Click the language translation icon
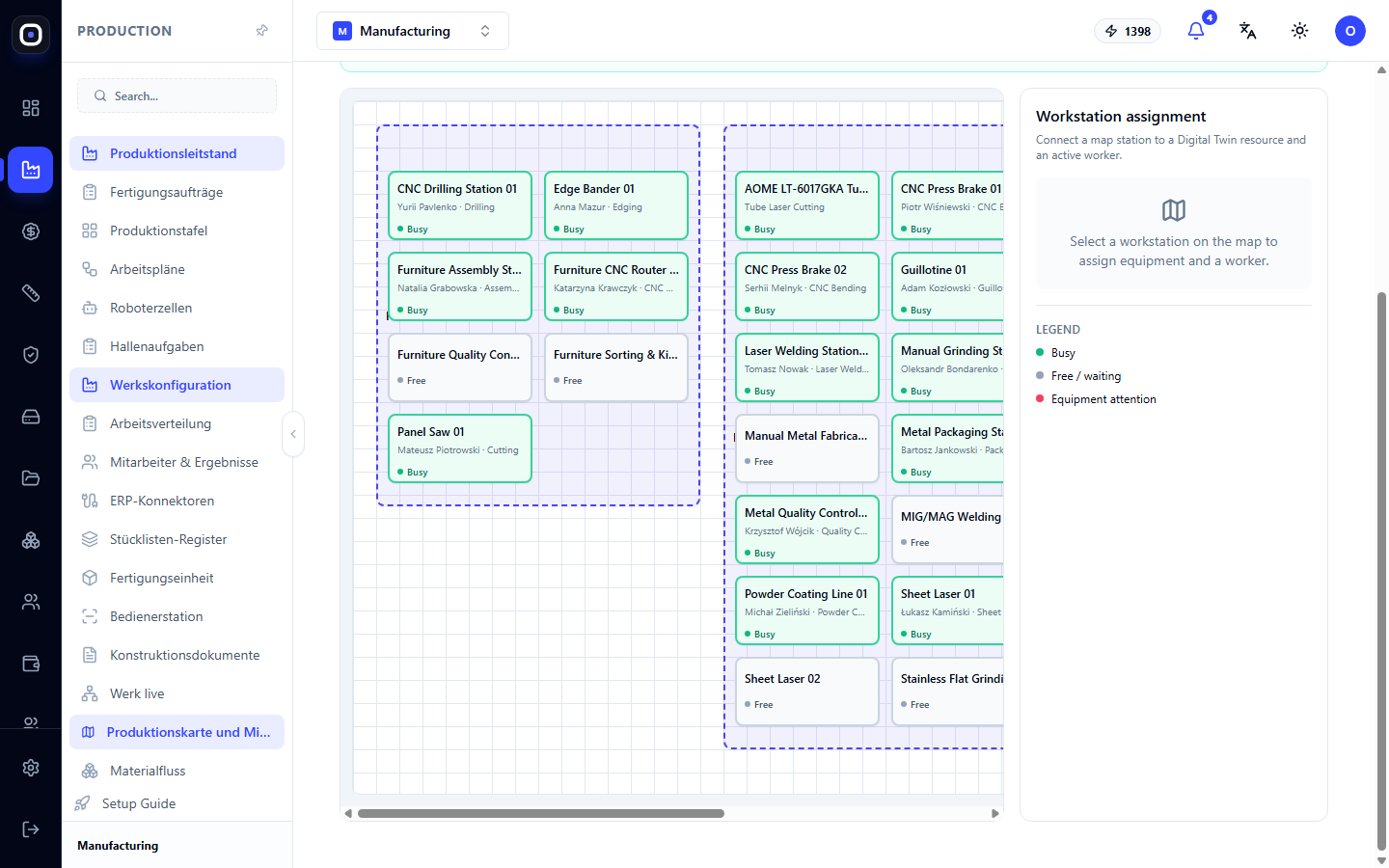The width and height of the screenshot is (1389, 868). tap(1248, 31)
